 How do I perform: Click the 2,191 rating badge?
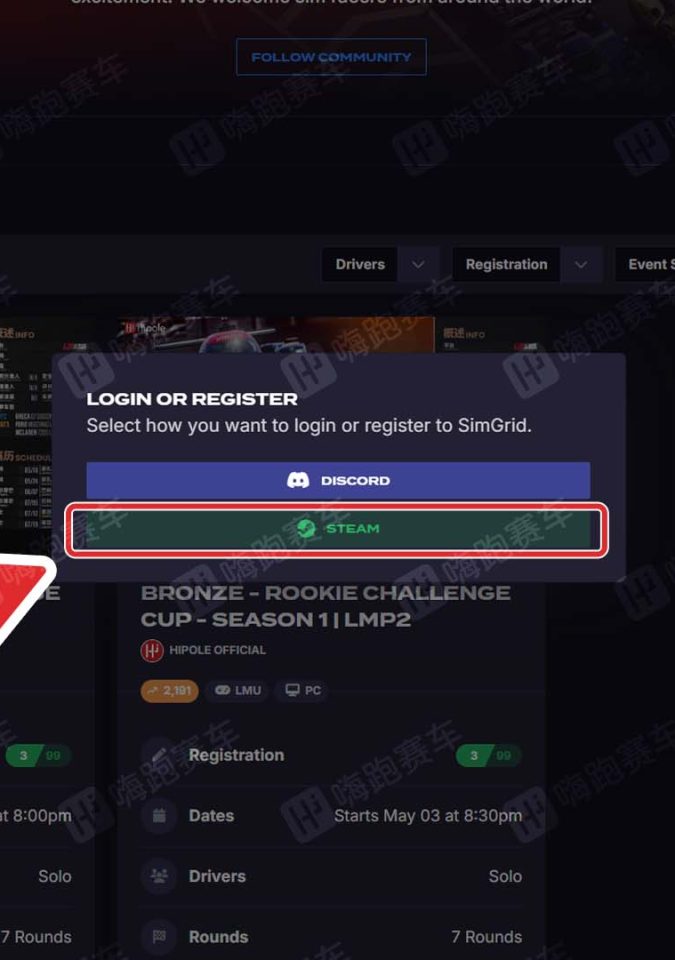coord(170,691)
